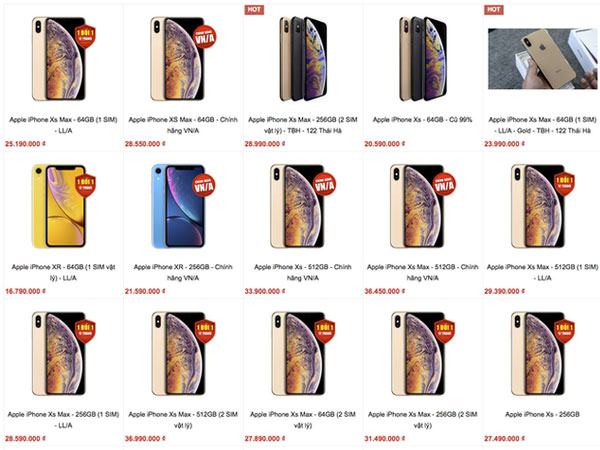The image size is (600, 450).
Task: Open Apple iPhone XR 256GB Chính hãng VN/A title
Action: [183, 272]
